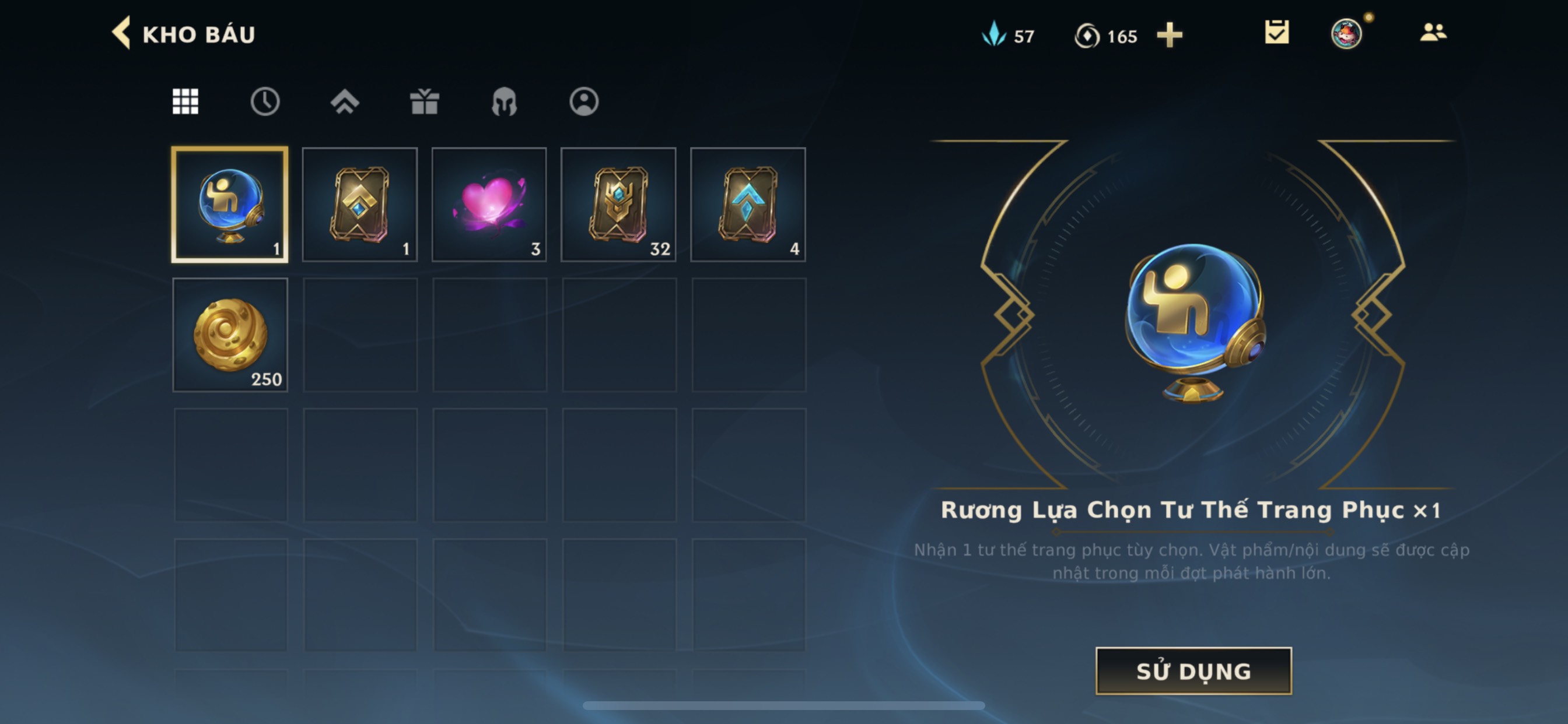Tap the plus icon to add currency

coord(1170,36)
